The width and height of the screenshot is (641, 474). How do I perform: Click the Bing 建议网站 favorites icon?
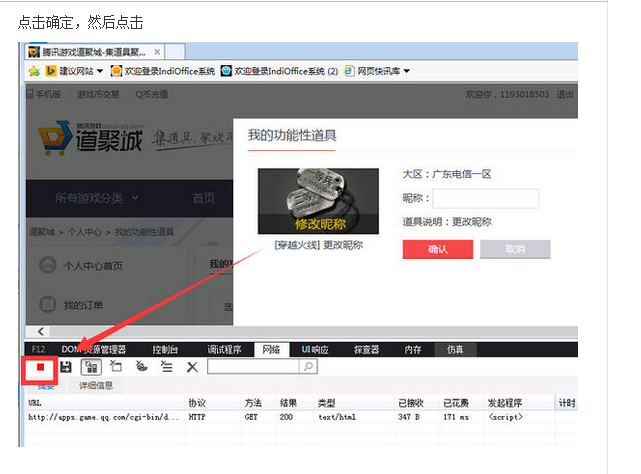coord(50,71)
